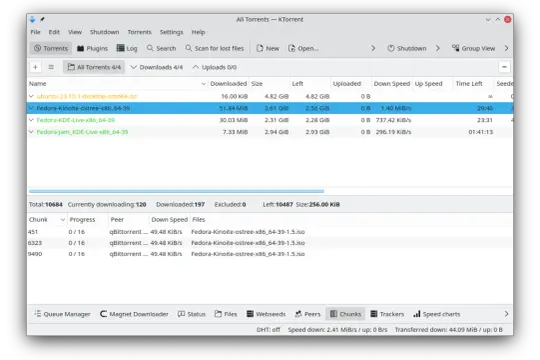Open the Settings menu

[172, 32]
